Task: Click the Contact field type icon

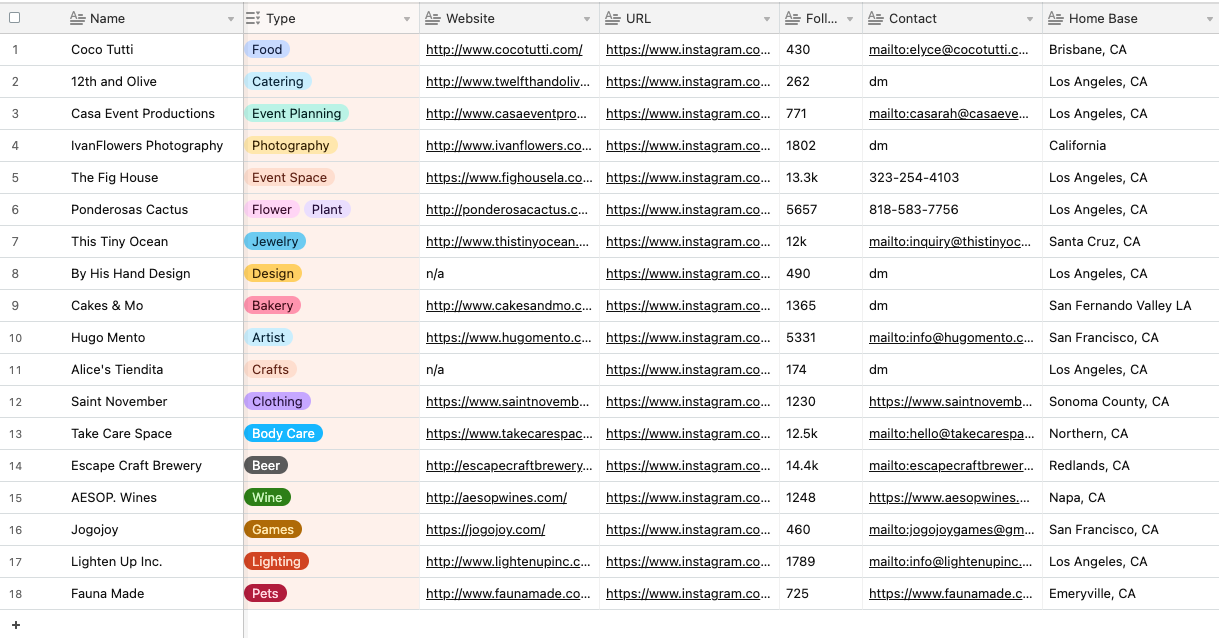Action: (x=876, y=18)
